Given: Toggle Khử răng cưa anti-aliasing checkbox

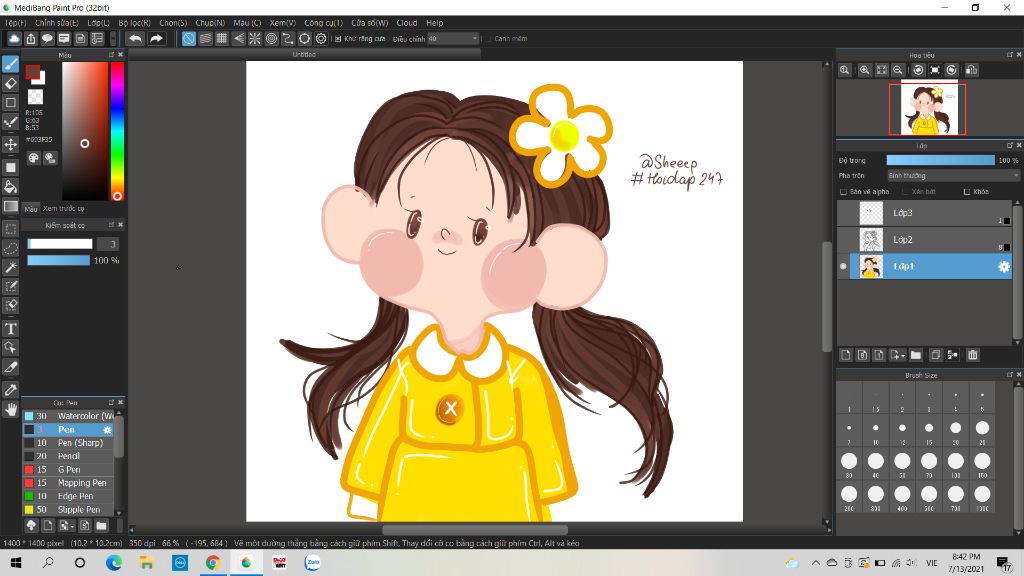Looking at the screenshot, I should click(338, 39).
